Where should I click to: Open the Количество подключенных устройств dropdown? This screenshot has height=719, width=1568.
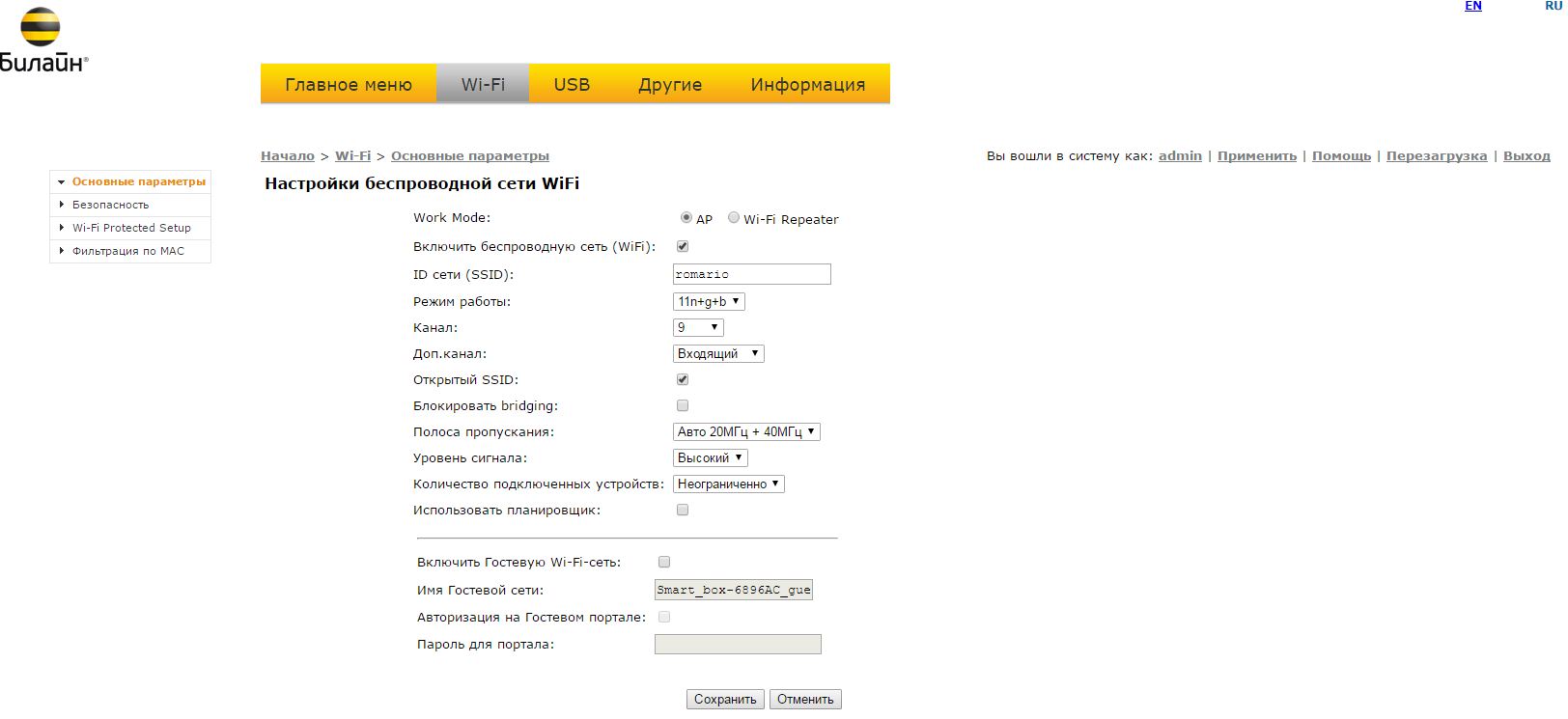click(x=729, y=484)
